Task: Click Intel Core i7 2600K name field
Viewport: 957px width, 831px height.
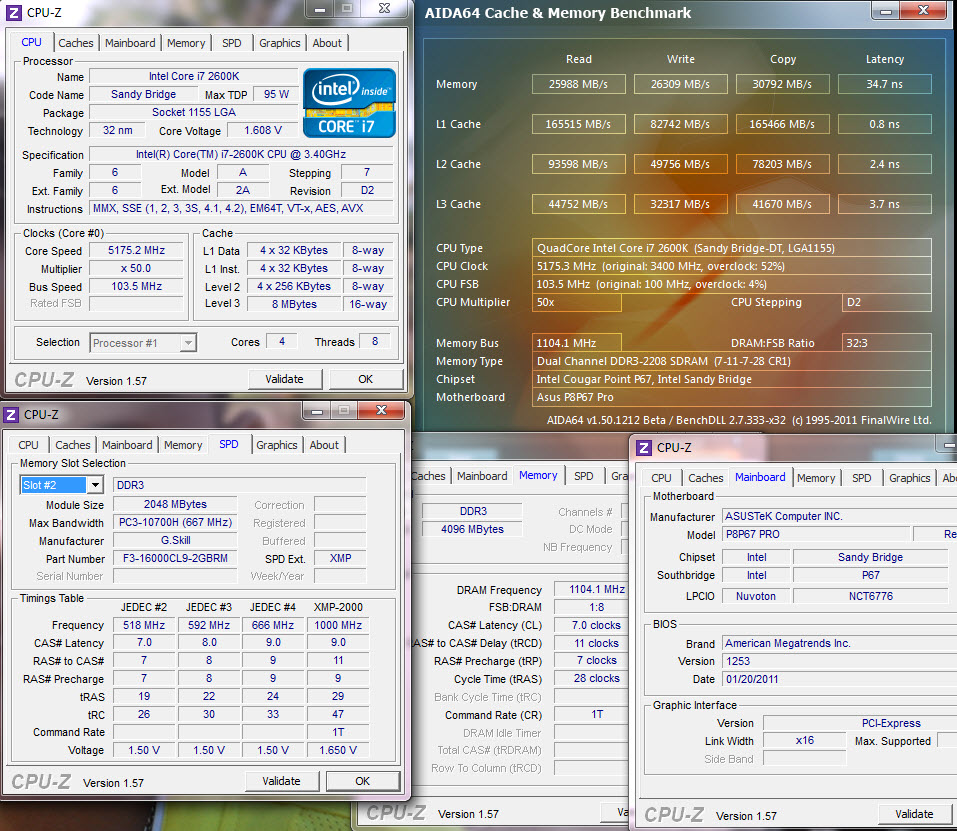Action: coord(193,76)
